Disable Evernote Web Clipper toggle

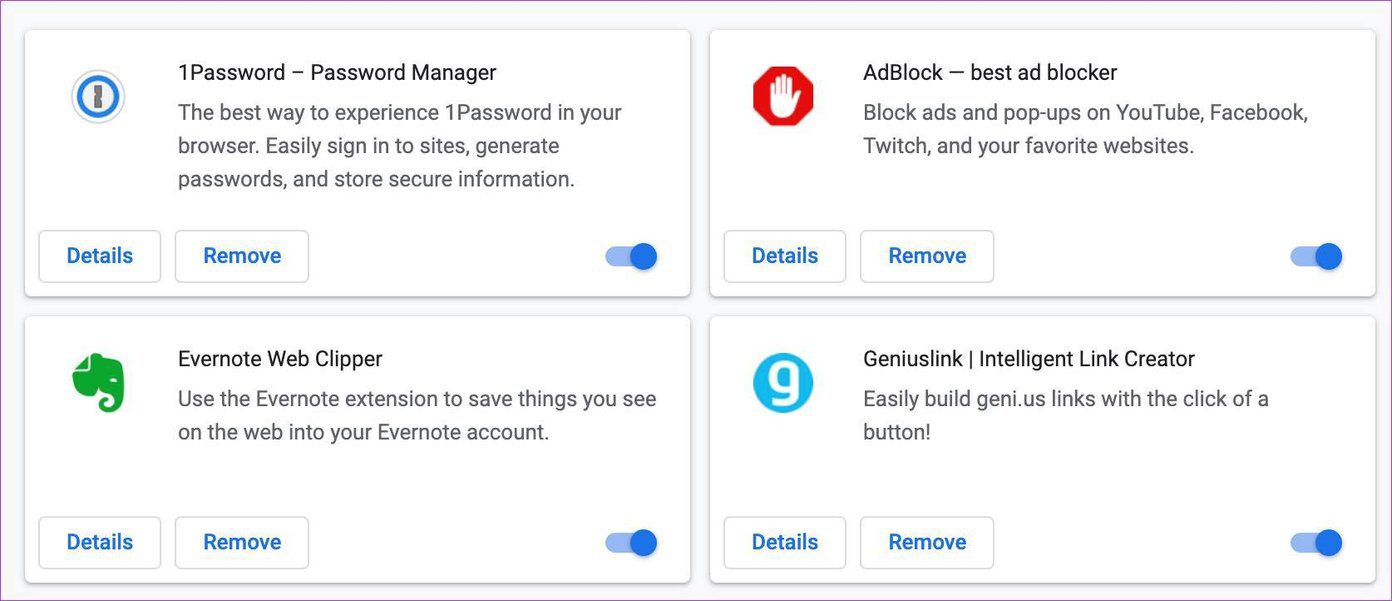(x=632, y=543)
